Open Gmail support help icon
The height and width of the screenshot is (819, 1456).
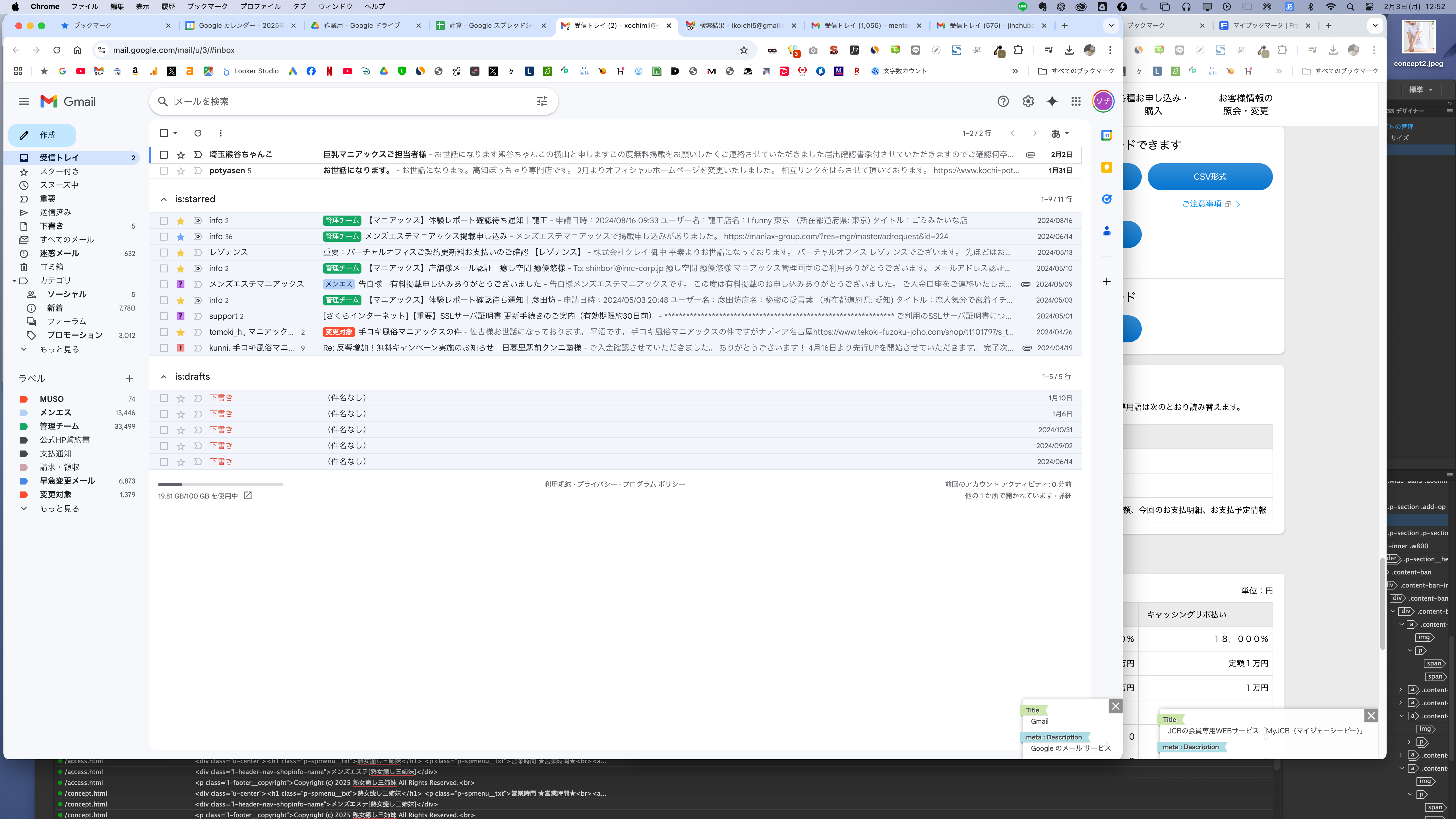tap(1003, 101)
